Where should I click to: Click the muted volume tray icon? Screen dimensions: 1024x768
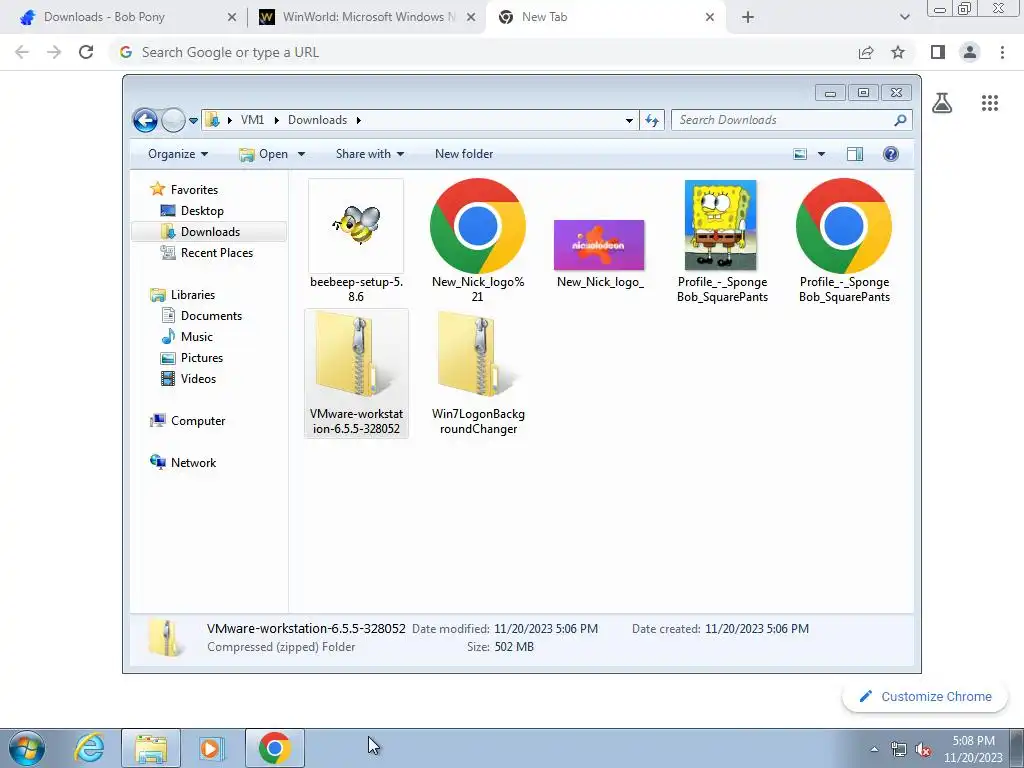coord(923,749)
